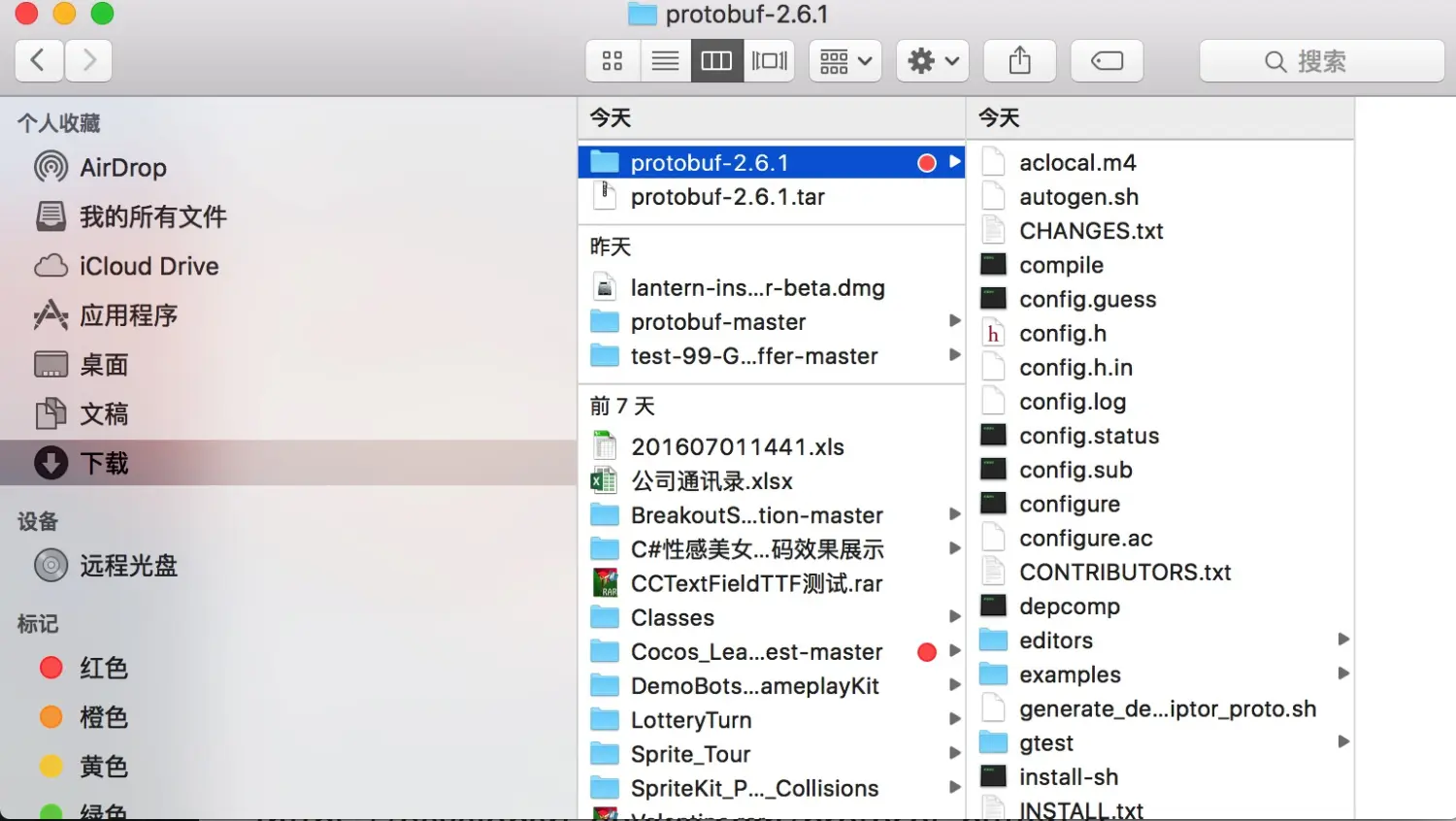Switch to Cover Flow view
The image size is (1456, 821).
[770, 61]
